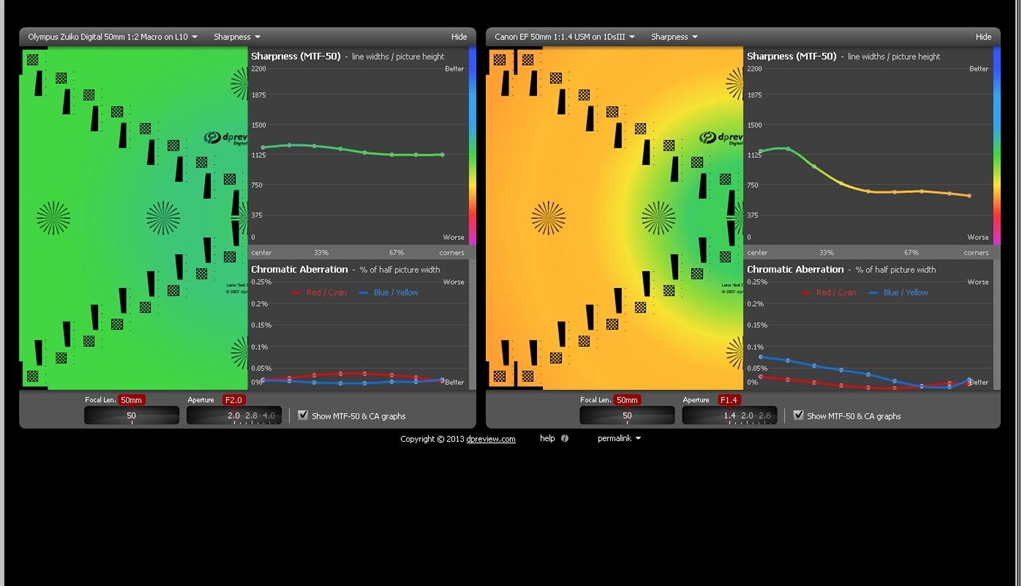Open the Sharpness mode dropdown in Canon panel
Viewport: 1024px width, 586px height.
tap(674, 37)
